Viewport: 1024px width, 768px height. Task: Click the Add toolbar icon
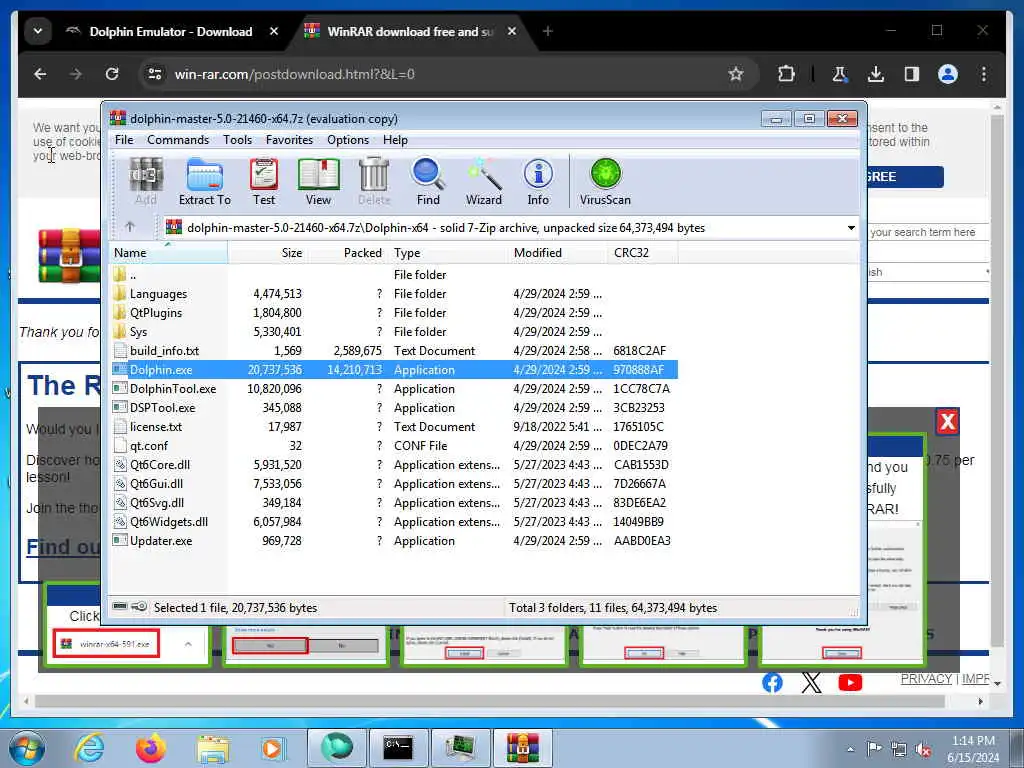click(146, 182)
